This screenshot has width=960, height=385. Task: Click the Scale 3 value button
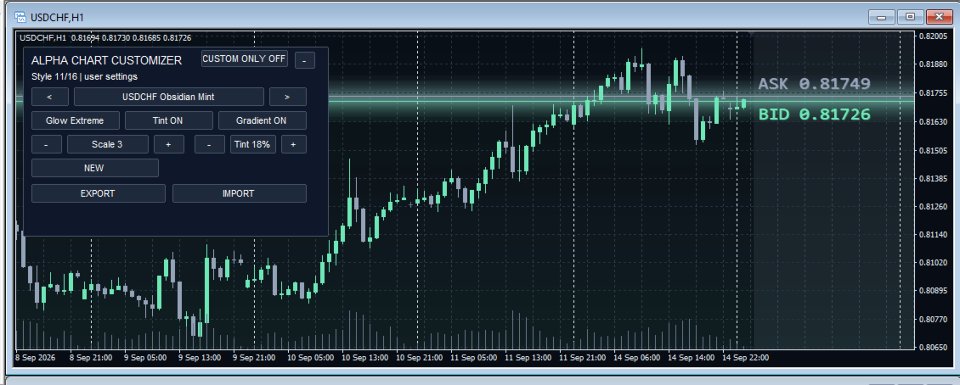point(107,144)
